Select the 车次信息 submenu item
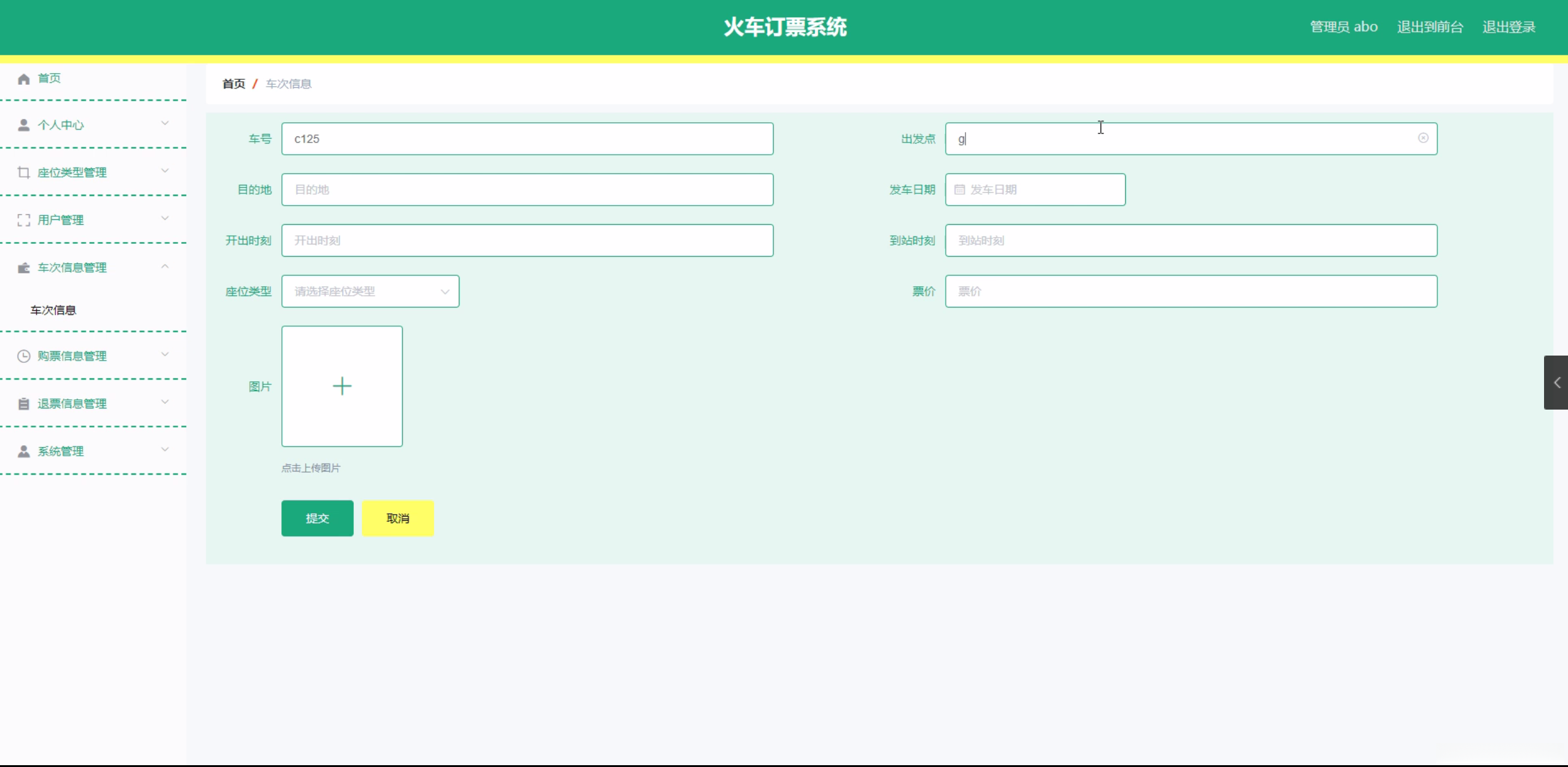 (x=53, y=310)
